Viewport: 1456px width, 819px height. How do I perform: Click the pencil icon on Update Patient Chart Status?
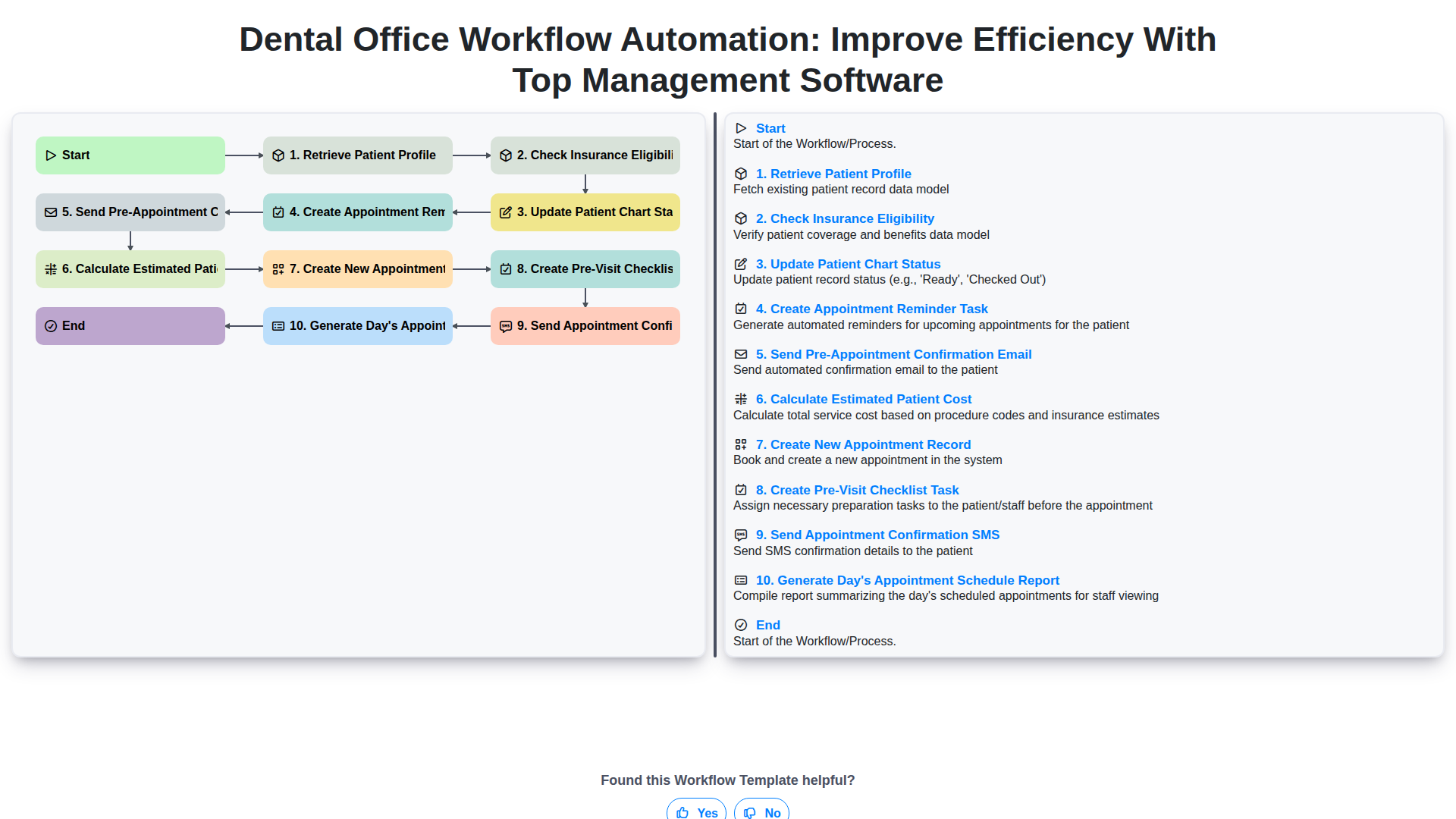coord(506,212)
